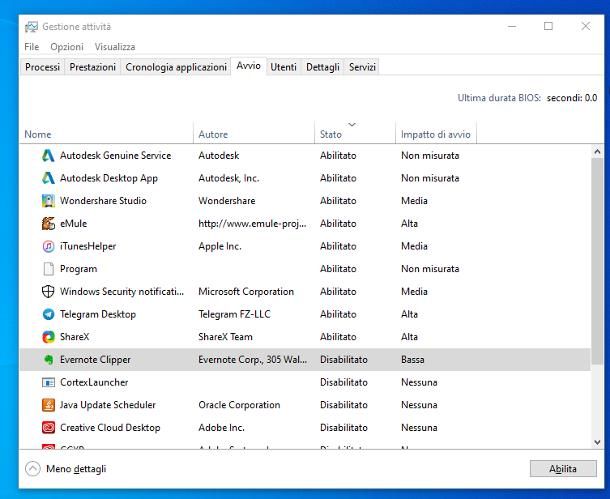Click the scrollbar down arrow
This screenshot has height=499, width=610.
click(x=597, y=442)
